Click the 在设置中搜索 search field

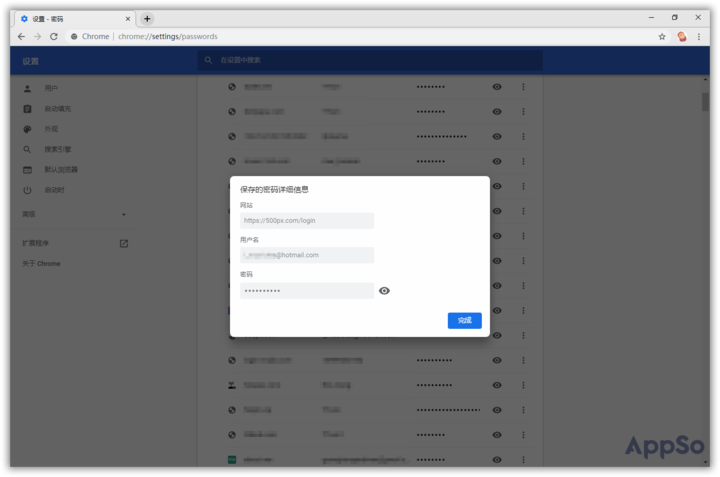point(370,60)
